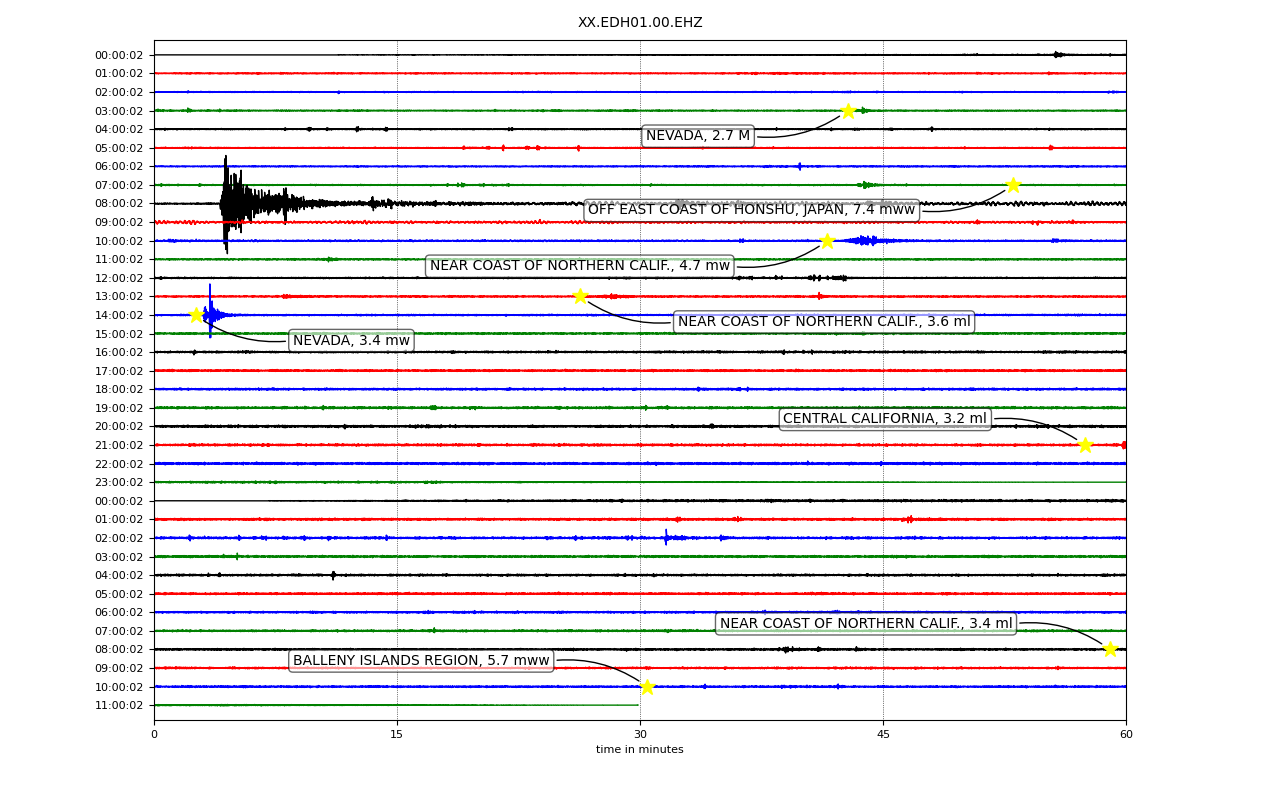Click the CENTRAL CALIFORNIA, 3.2 ml label
Image resolution: width=1280 pixels, height=800 pixels.
[x=885, y=419]
